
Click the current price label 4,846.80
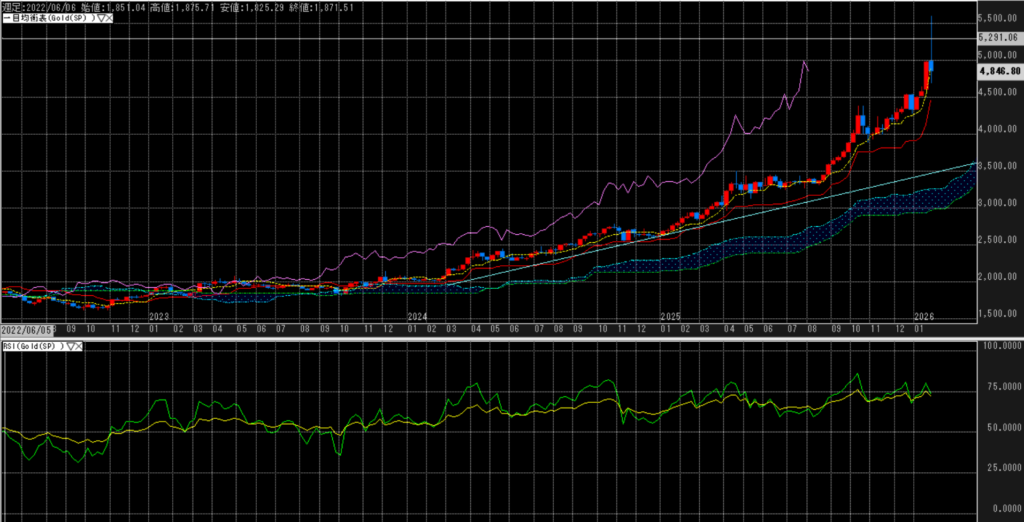[999, 72]
